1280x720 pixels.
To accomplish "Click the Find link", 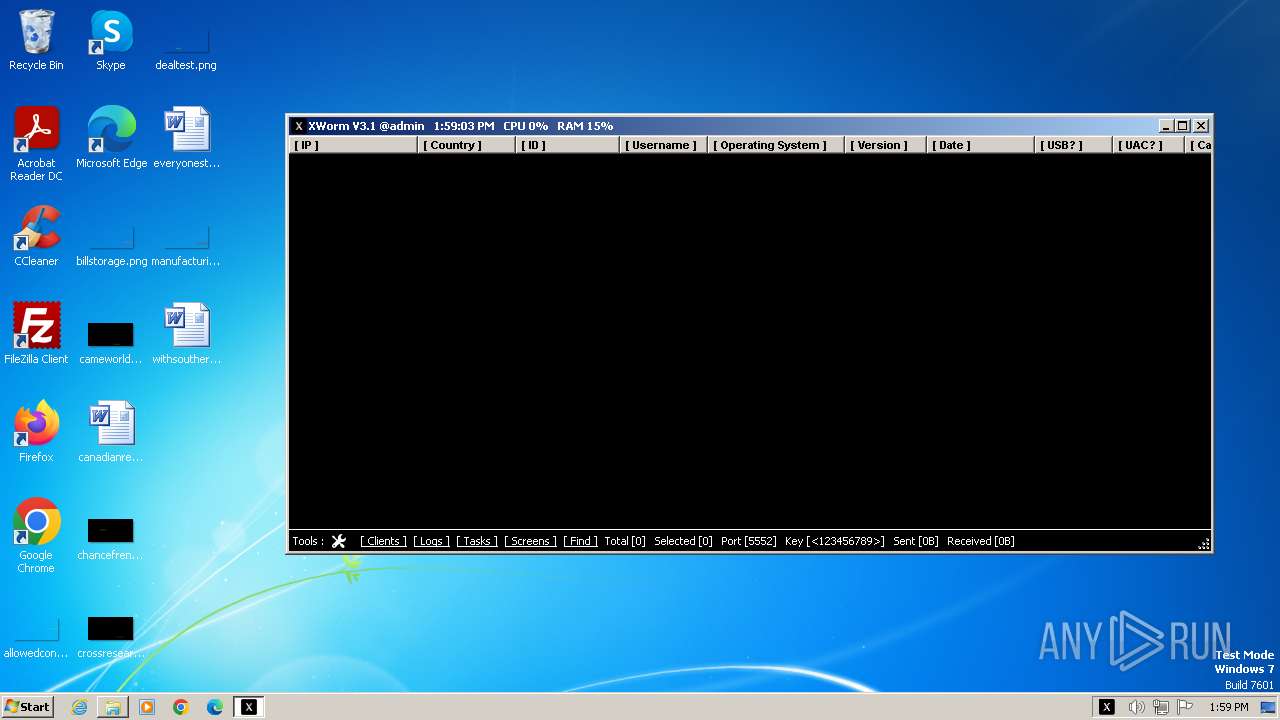I will tap(580, 541).
